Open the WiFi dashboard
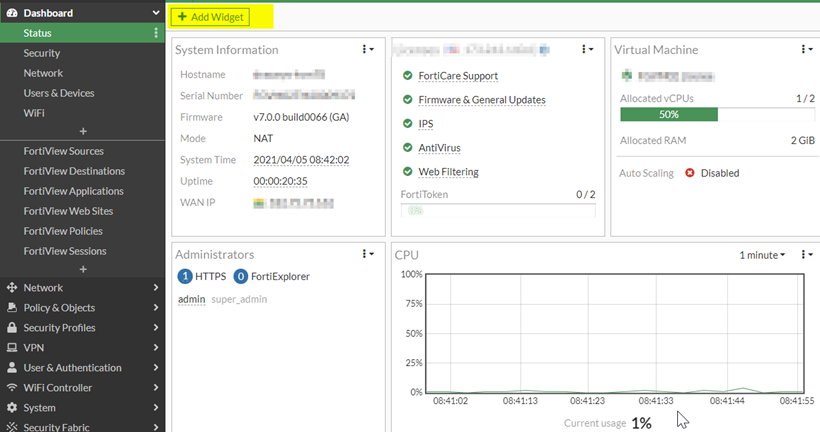This screenshot has height=432, width=820. pos(33,113)
